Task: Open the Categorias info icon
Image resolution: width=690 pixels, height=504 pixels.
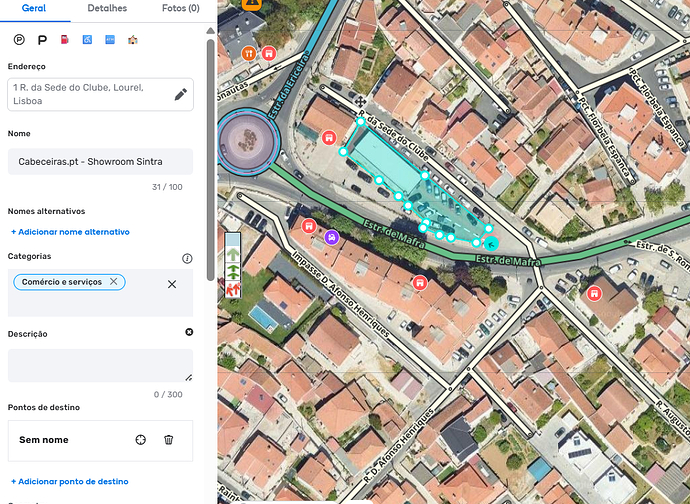Action: tap(187, 258)
